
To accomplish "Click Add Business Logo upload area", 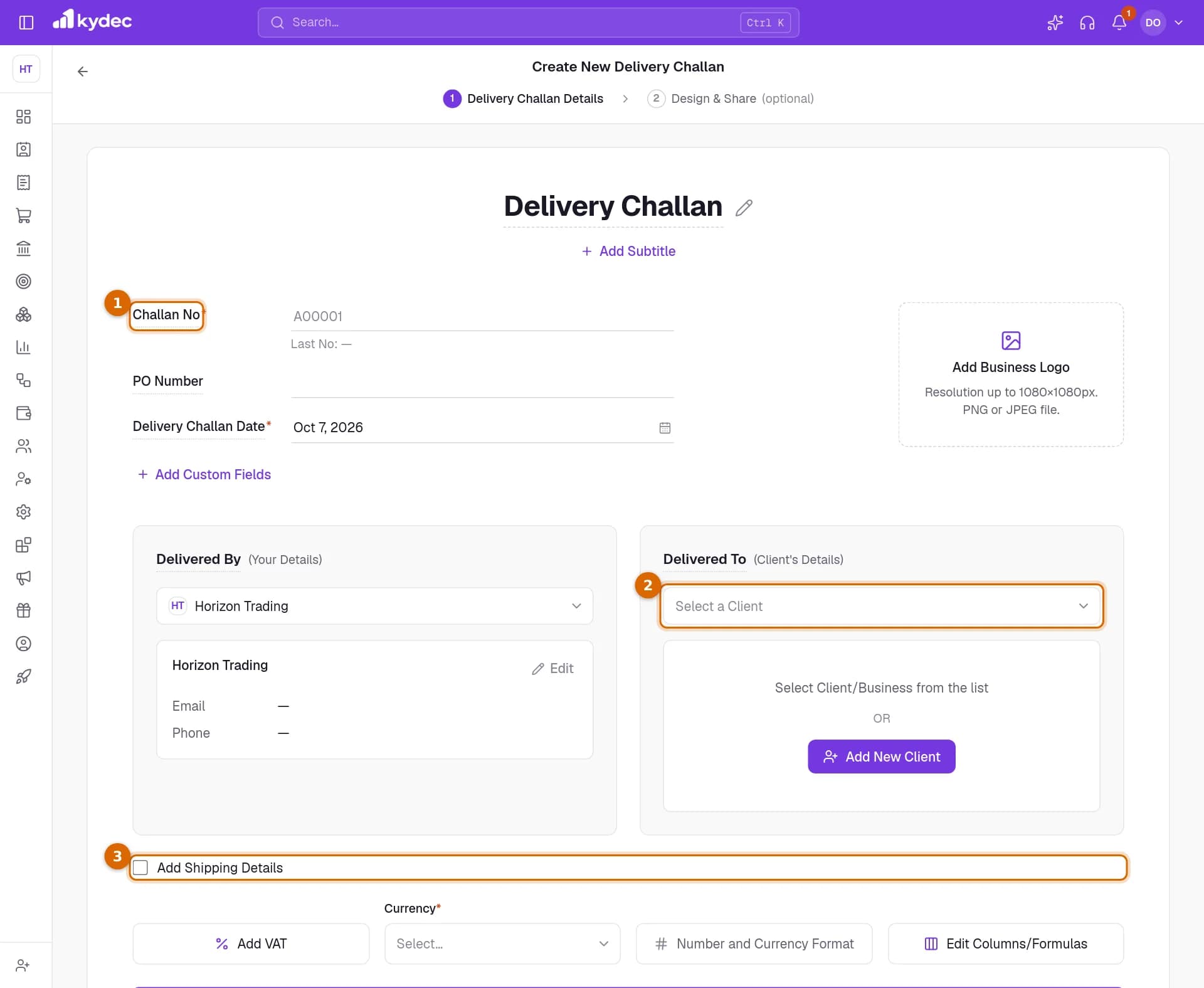I will [1011, 374].
